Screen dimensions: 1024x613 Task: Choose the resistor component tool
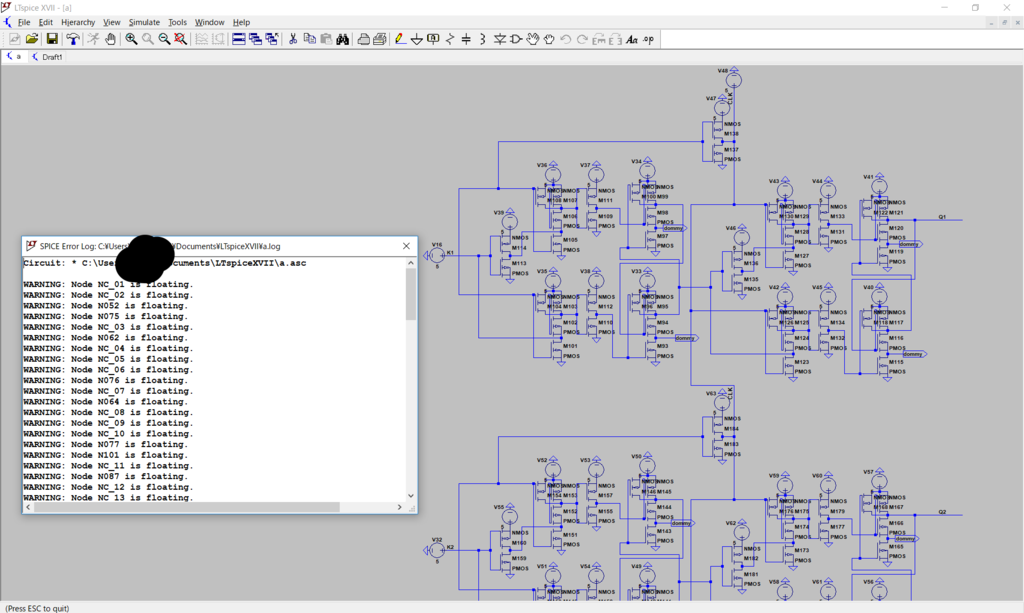tap(450, 39)
